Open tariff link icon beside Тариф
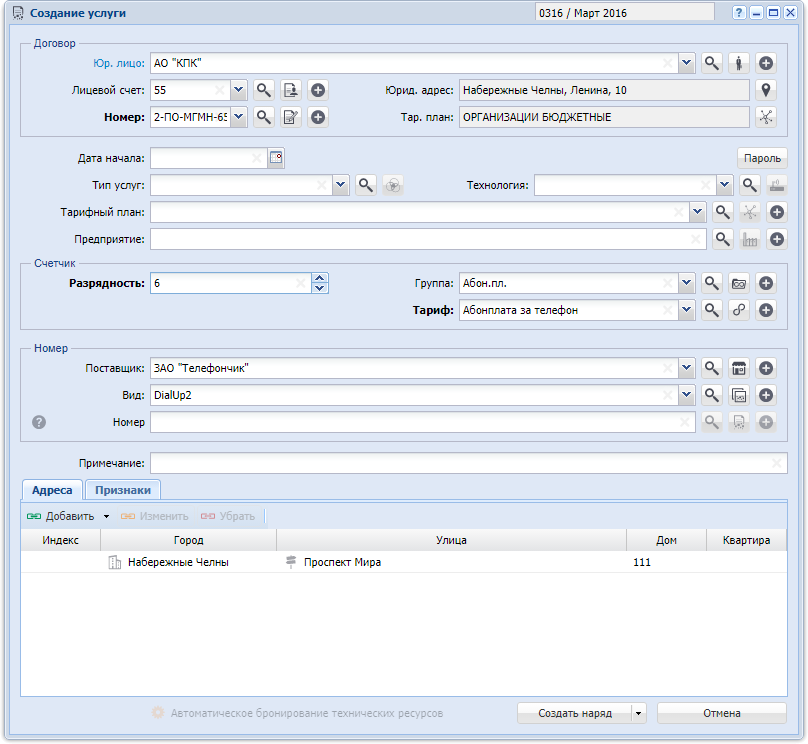808x744 pixels. tap(739, 310)
